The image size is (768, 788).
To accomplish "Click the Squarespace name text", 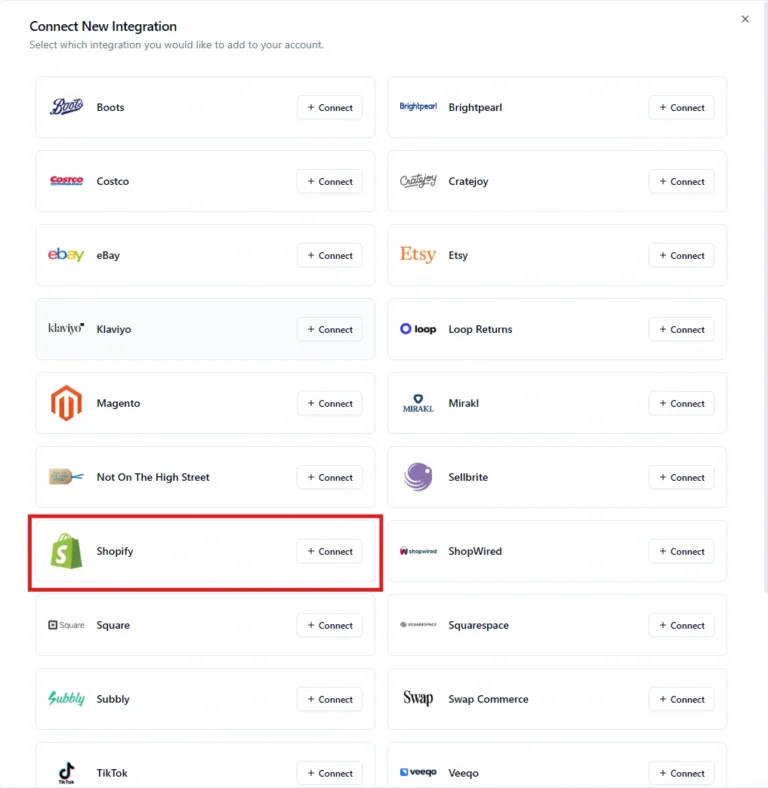I will tap(478, 625).
